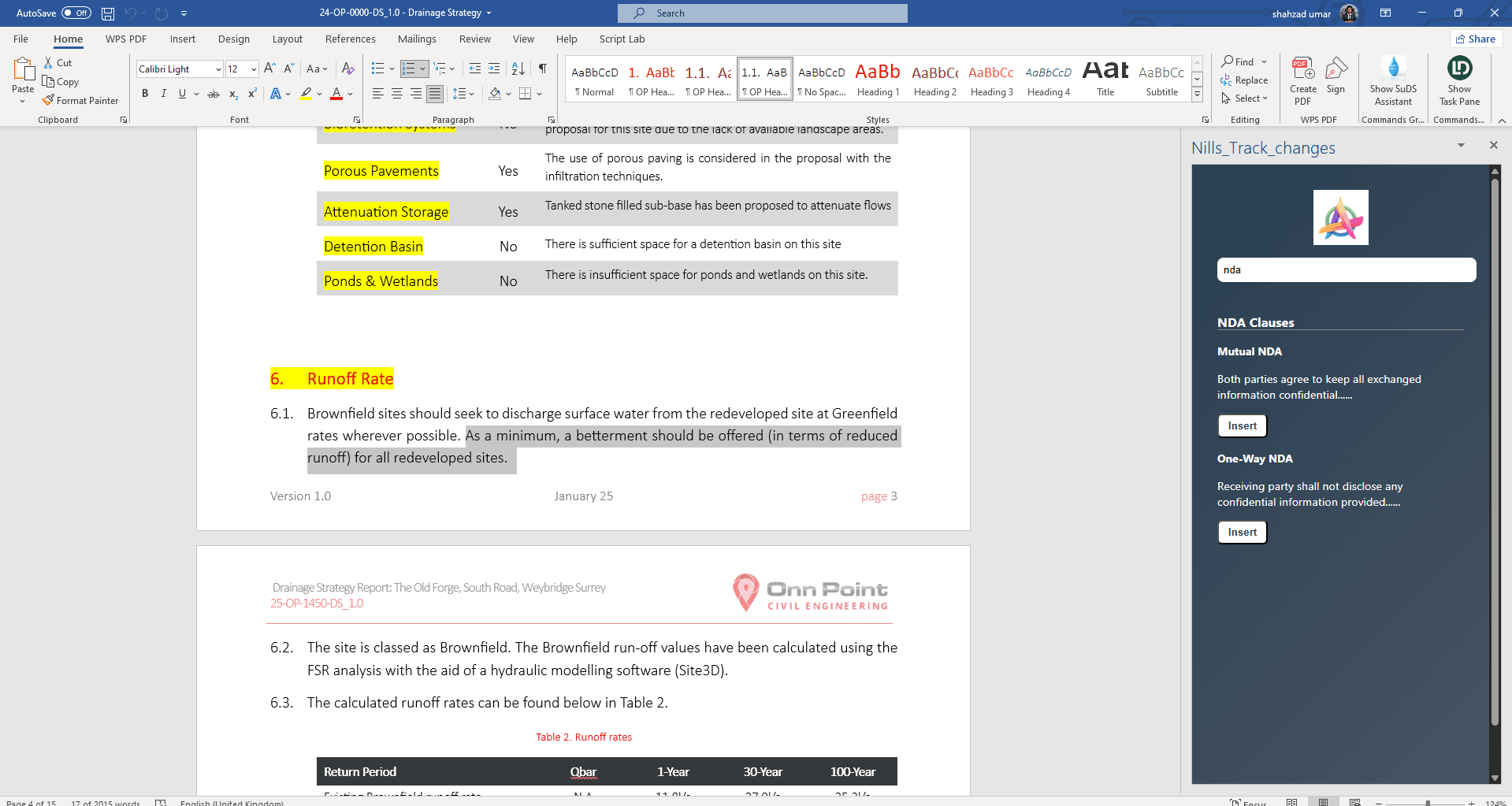The image size is (1512, 806).
Task: Open the Show SuDS Assistant
Action: (1393, 80)
